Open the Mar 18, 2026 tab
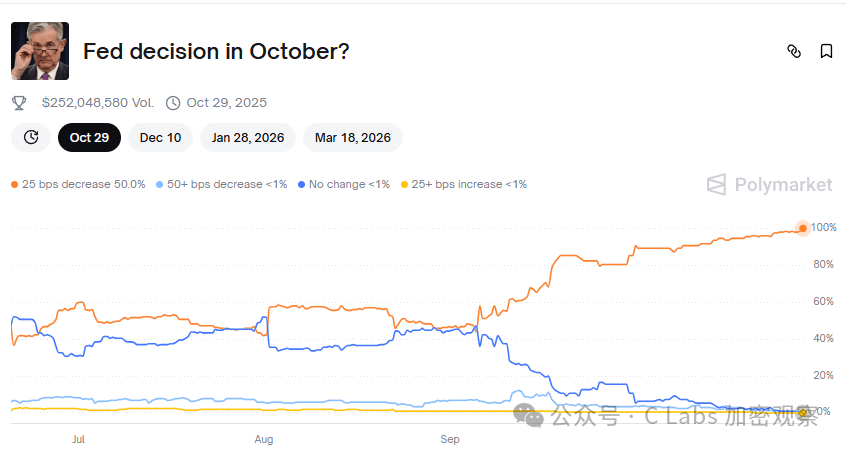Image resolution: width=846 pixels, height=450 pixels. pyautogui.click(x=353, y=137)
